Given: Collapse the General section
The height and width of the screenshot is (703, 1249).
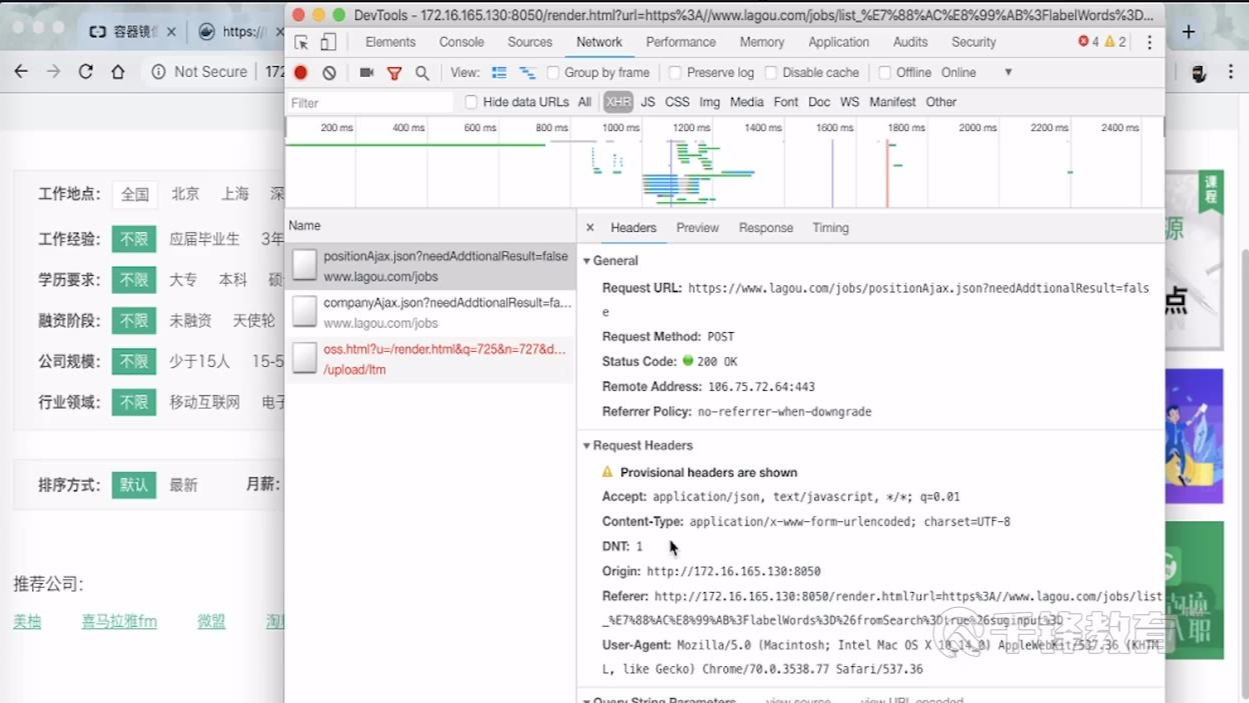Looking at the screenshot, I should [x=587, y=261].
